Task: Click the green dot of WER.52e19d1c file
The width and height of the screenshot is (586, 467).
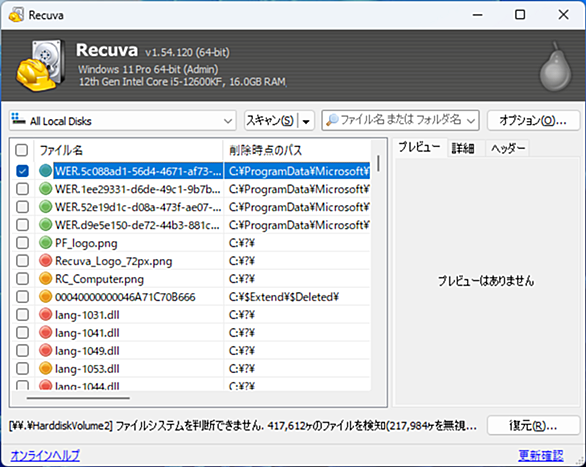Action: 45,207
